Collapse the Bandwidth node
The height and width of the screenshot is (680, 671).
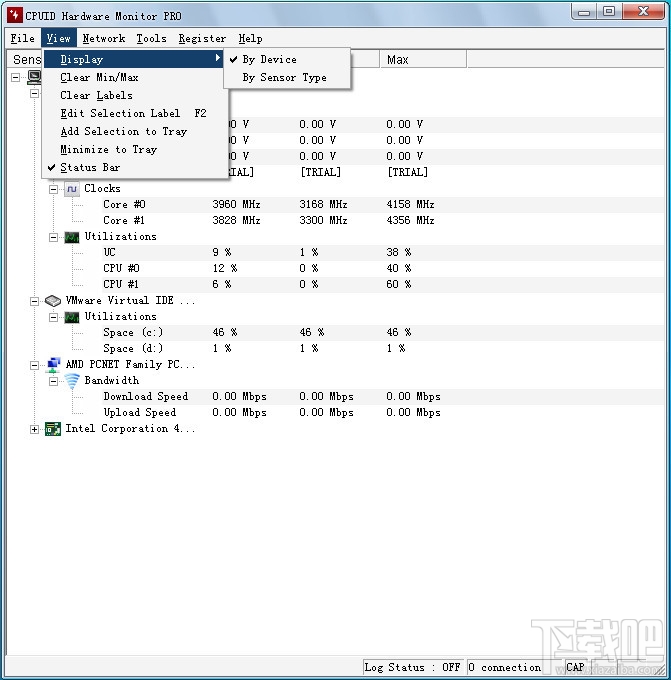[x=53, y=381]
